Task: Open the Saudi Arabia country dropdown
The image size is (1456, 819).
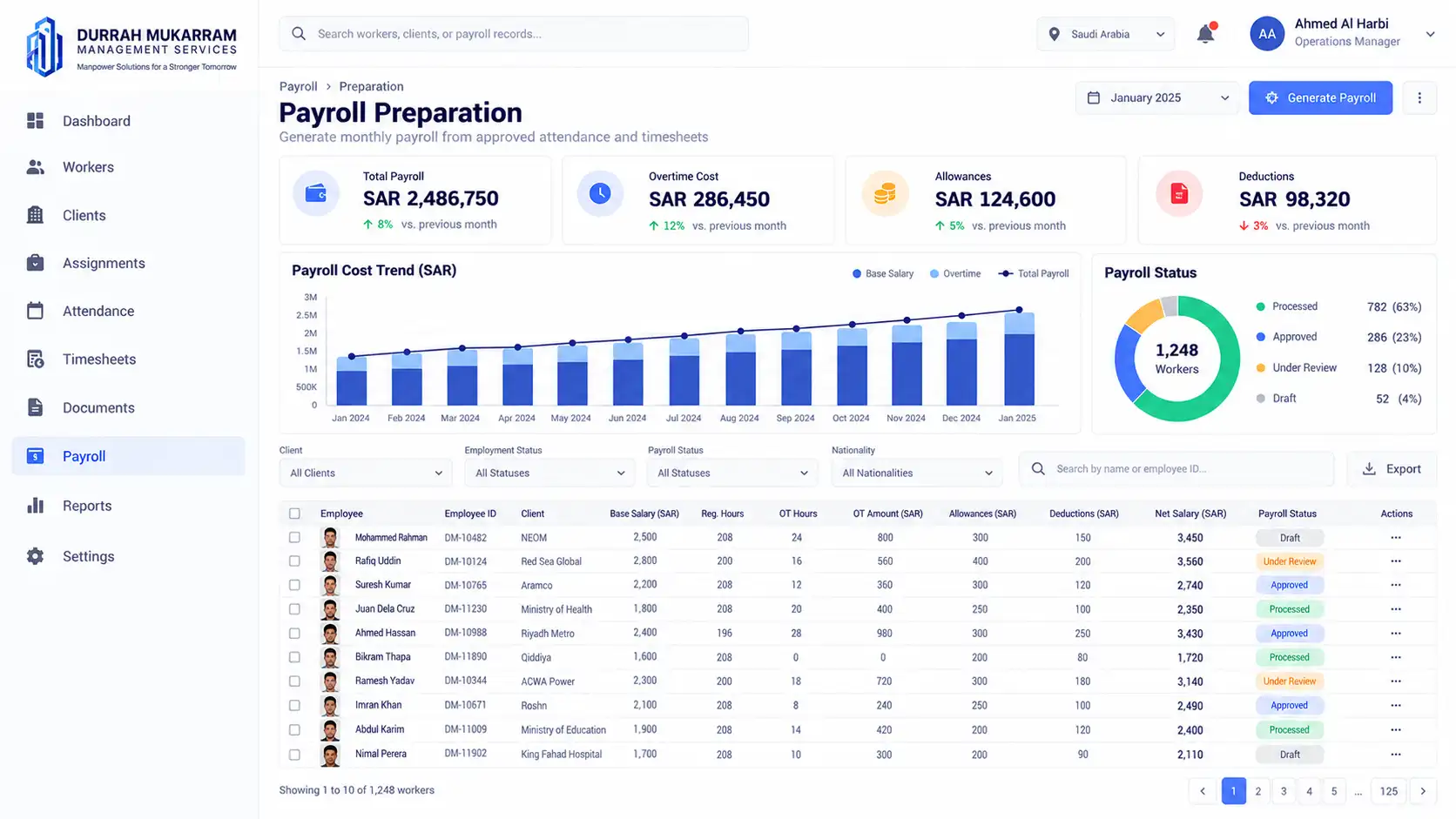Action: pyautogui.click(x=1105, y=34)
